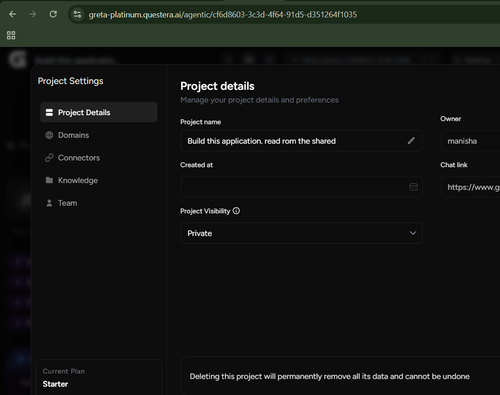
Task: Open site information icon in address bar
Action: tap(77, 14)
